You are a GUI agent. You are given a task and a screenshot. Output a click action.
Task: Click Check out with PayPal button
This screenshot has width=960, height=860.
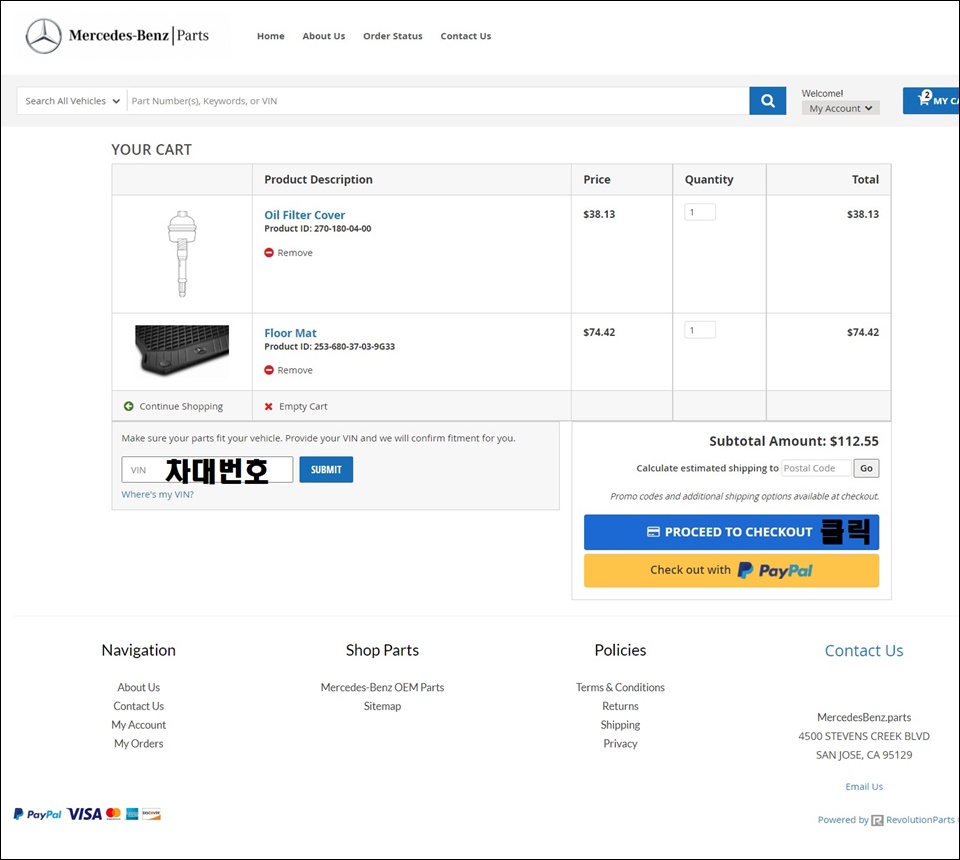click(x=731, y=570)
